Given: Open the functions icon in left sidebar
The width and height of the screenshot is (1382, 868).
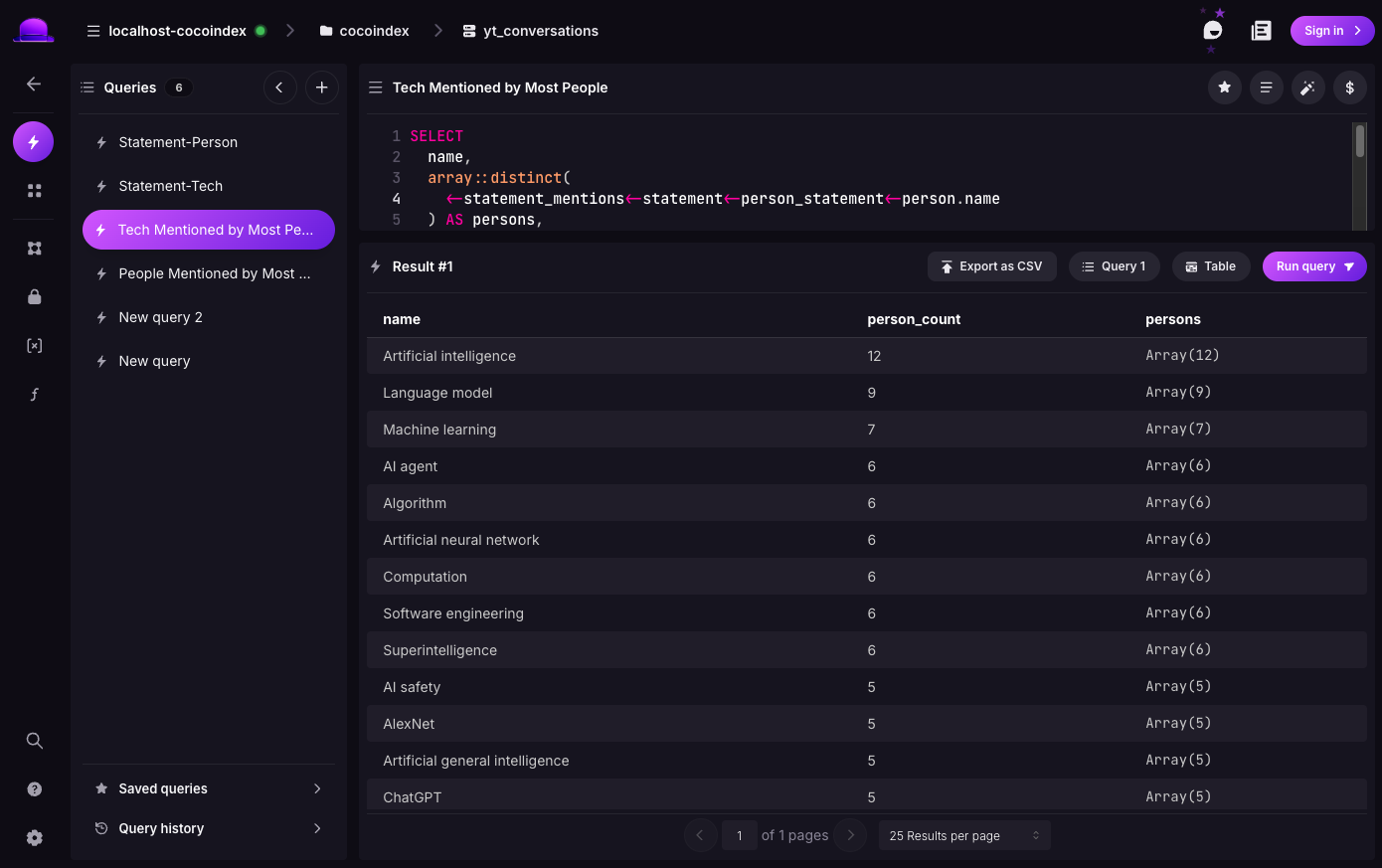Looking at the screenshot, I should coord(34,395).
